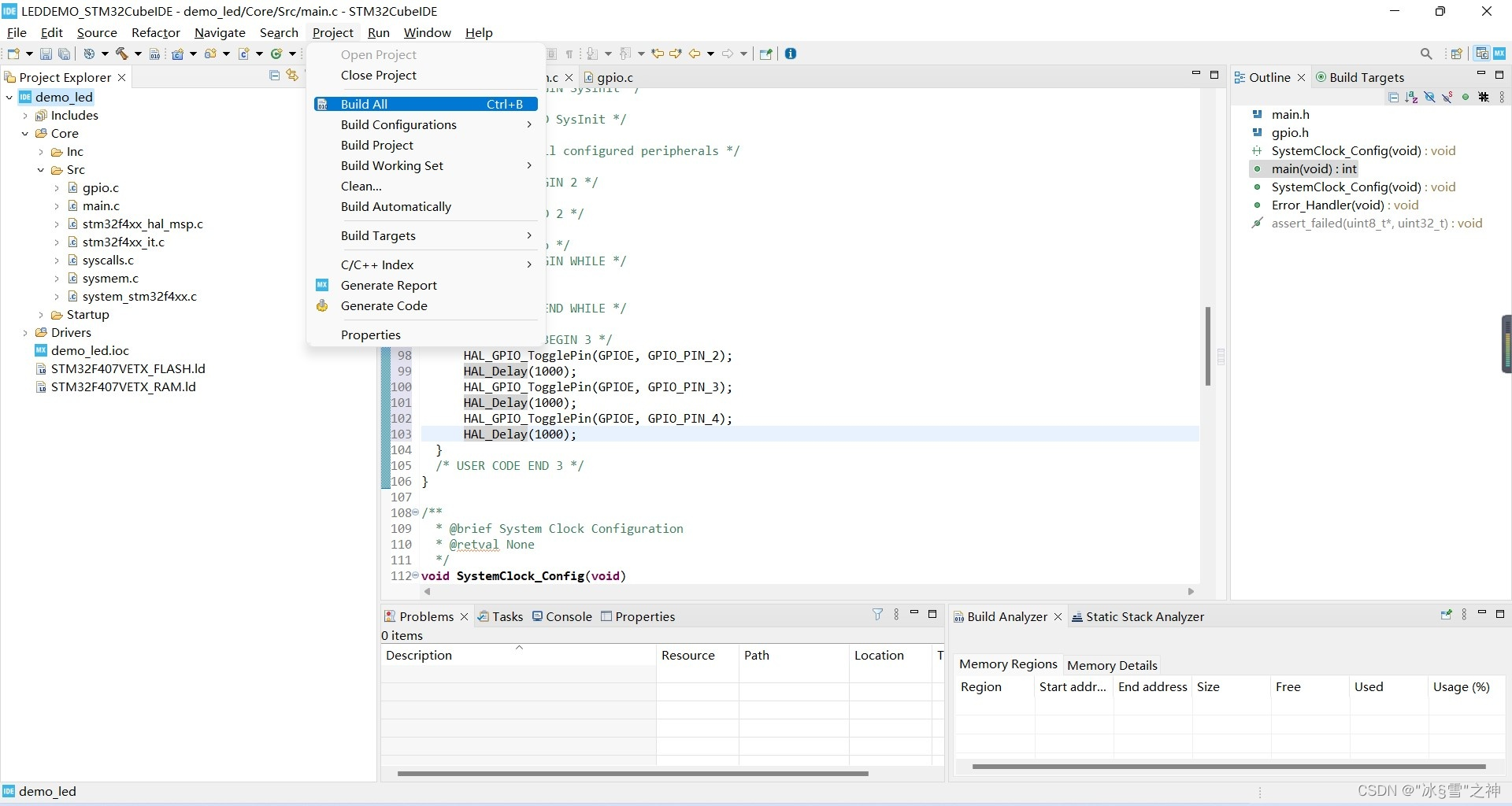Click Generate Code menu entry
Screen dimensions: 1512x806
(x=425, y=306)
